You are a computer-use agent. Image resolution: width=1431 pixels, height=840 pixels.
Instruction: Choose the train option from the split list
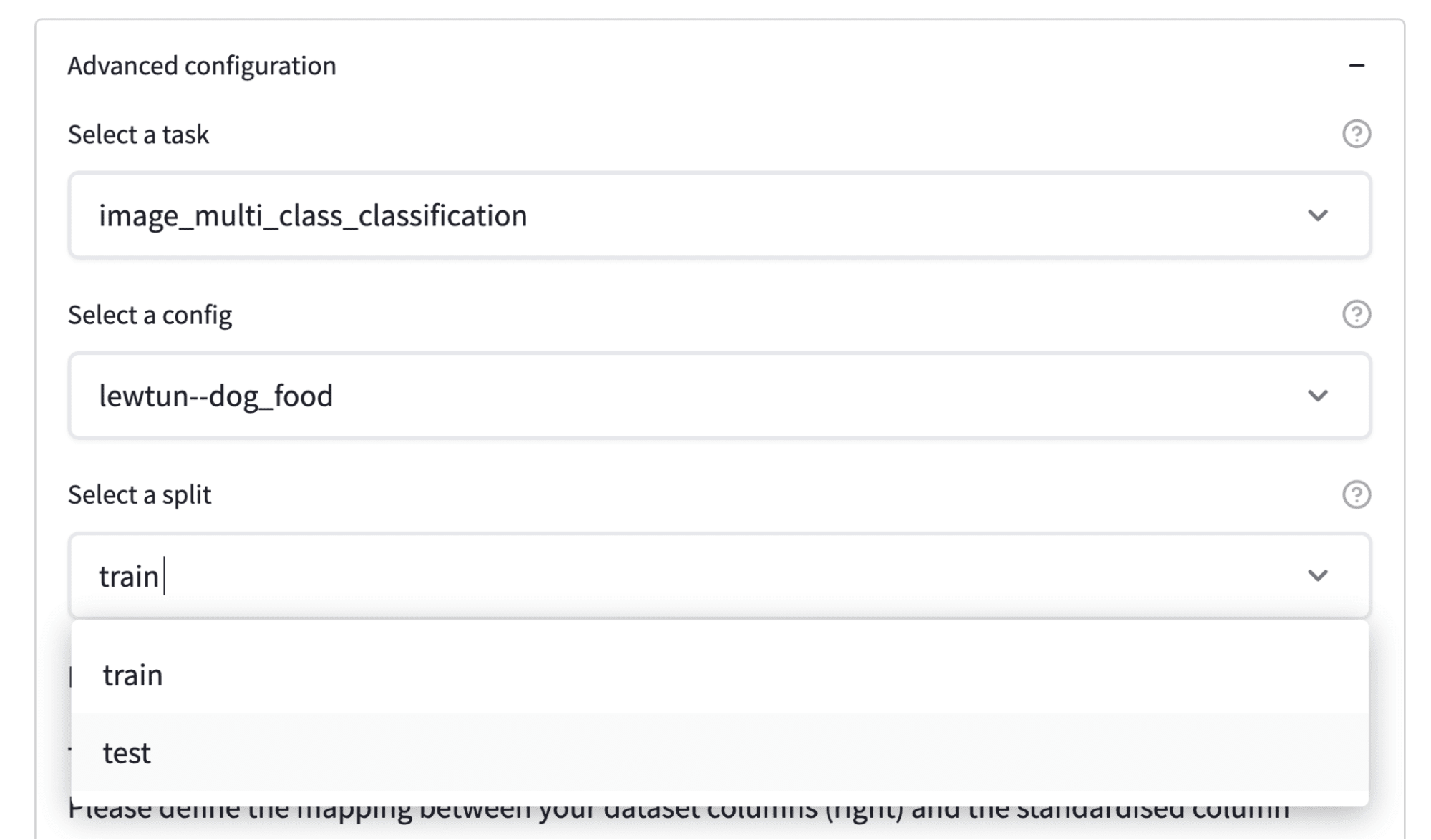133,675
